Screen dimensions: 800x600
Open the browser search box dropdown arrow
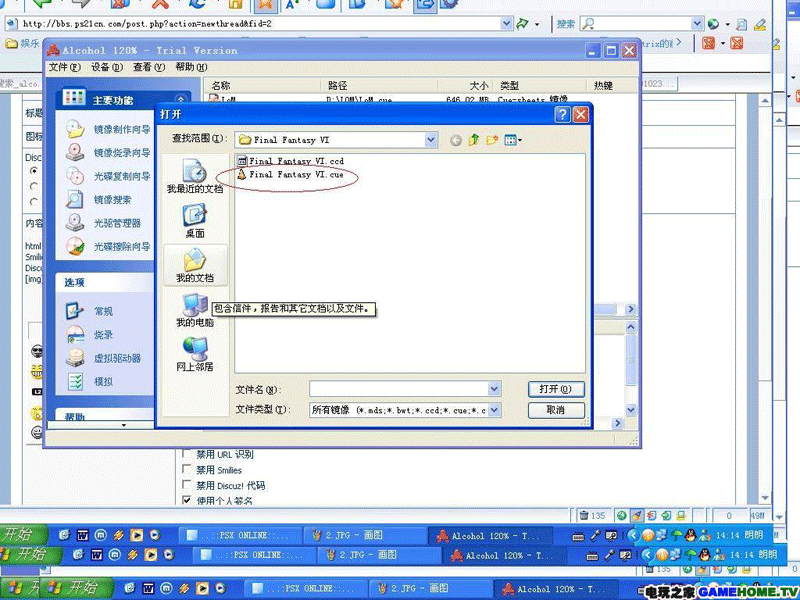pos(697,23)
